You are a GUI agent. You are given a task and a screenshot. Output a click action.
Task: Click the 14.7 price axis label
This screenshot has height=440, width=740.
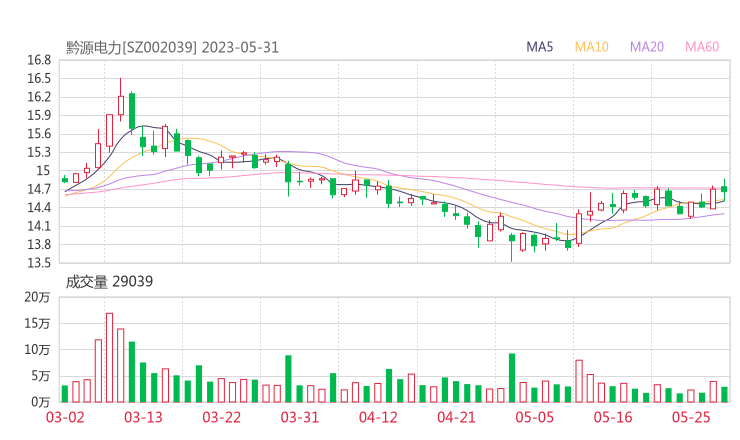click(39, 189)
